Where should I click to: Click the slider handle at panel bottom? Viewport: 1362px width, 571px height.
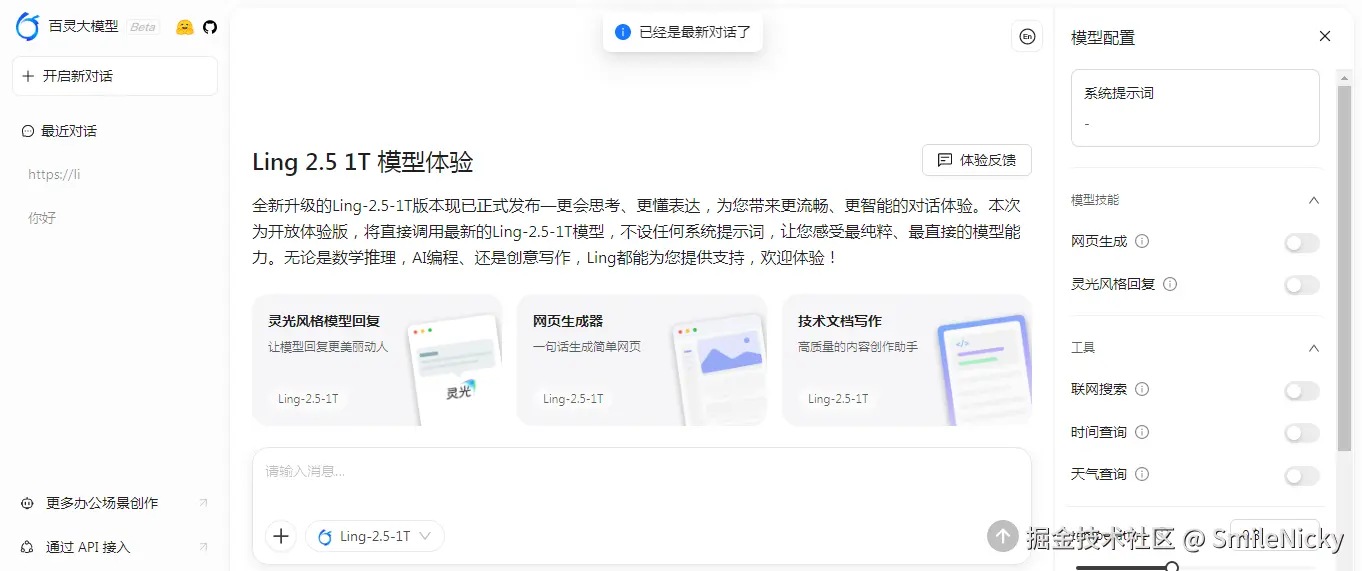click(x=1172, y=567)
